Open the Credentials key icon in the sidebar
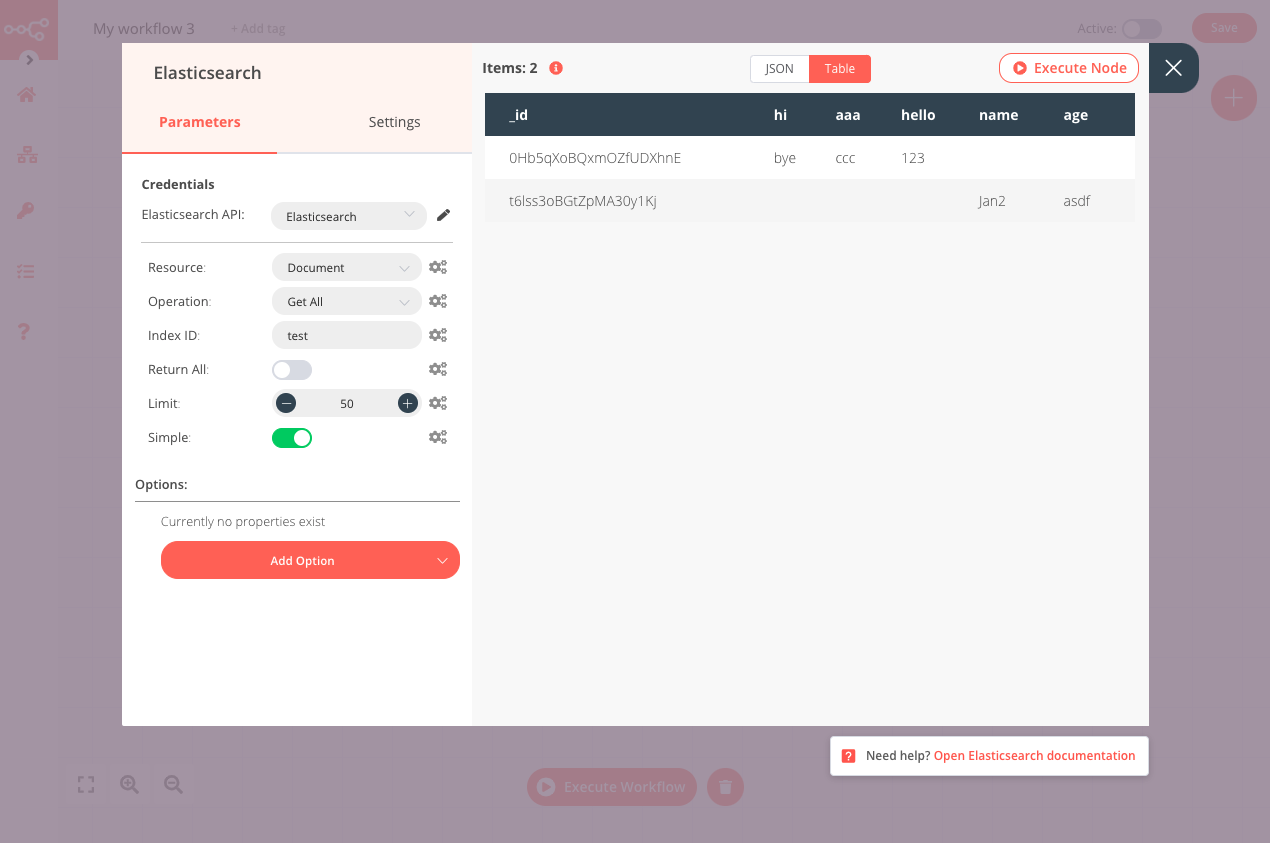 coord(25,211)
